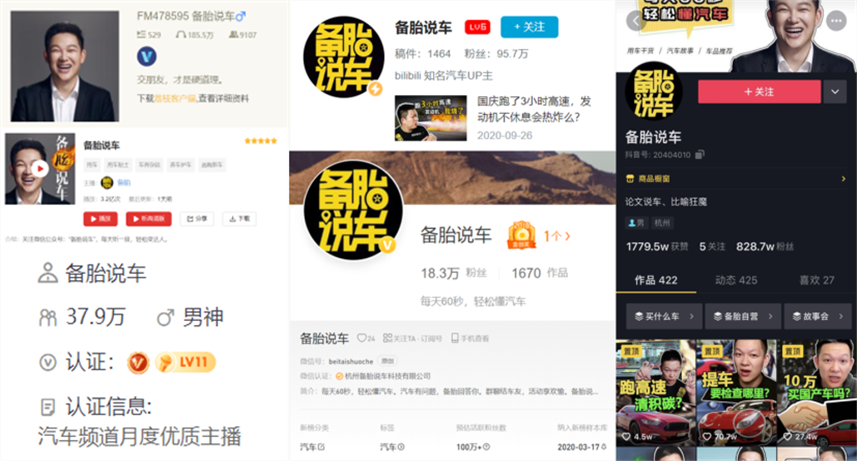This screenshot has width=857, height=461.
Task: Click the 828.7w 粉丝 followers count
Action: point(764,247)
